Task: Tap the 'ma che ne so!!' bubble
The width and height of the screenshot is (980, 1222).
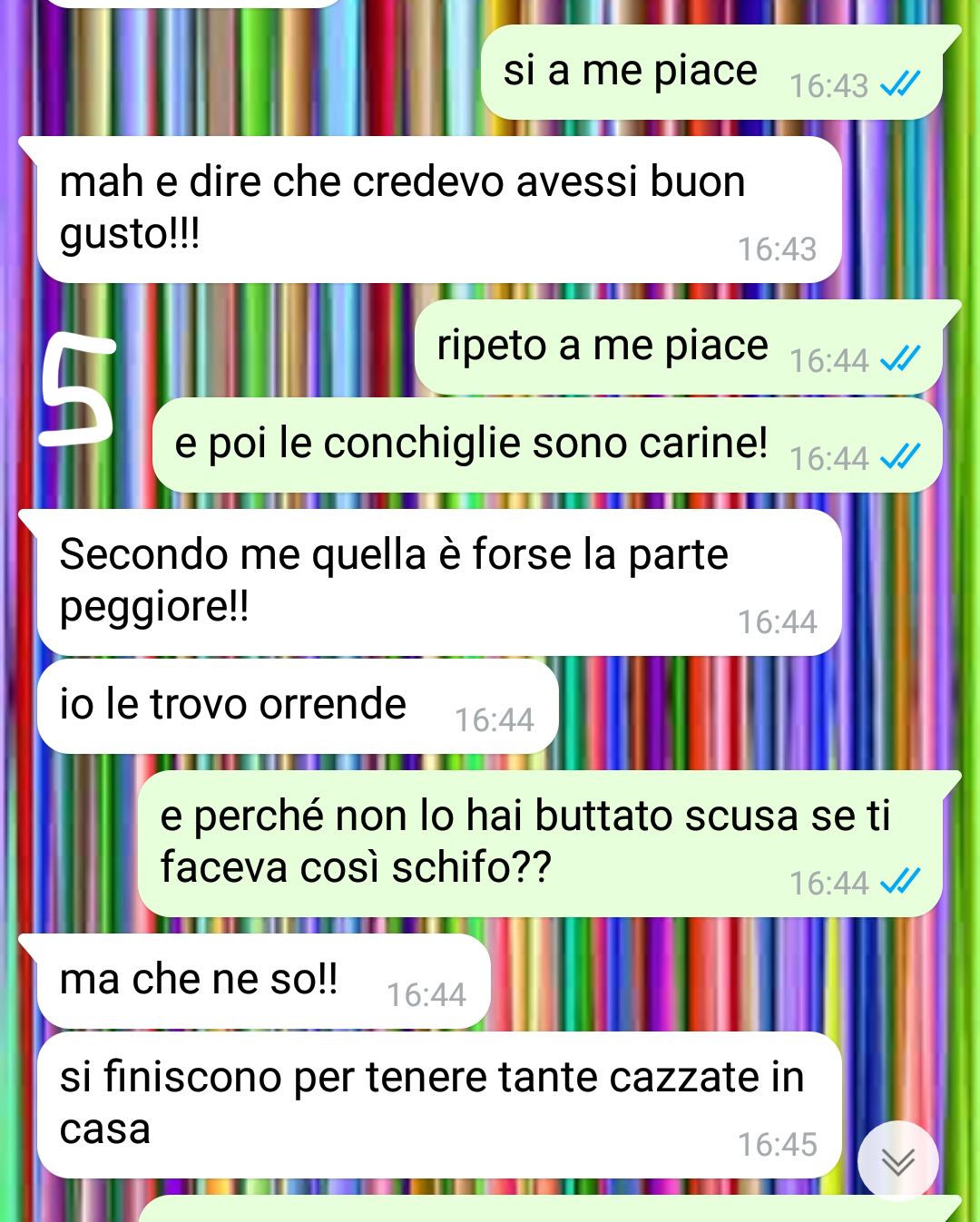Action: [263, 982]
